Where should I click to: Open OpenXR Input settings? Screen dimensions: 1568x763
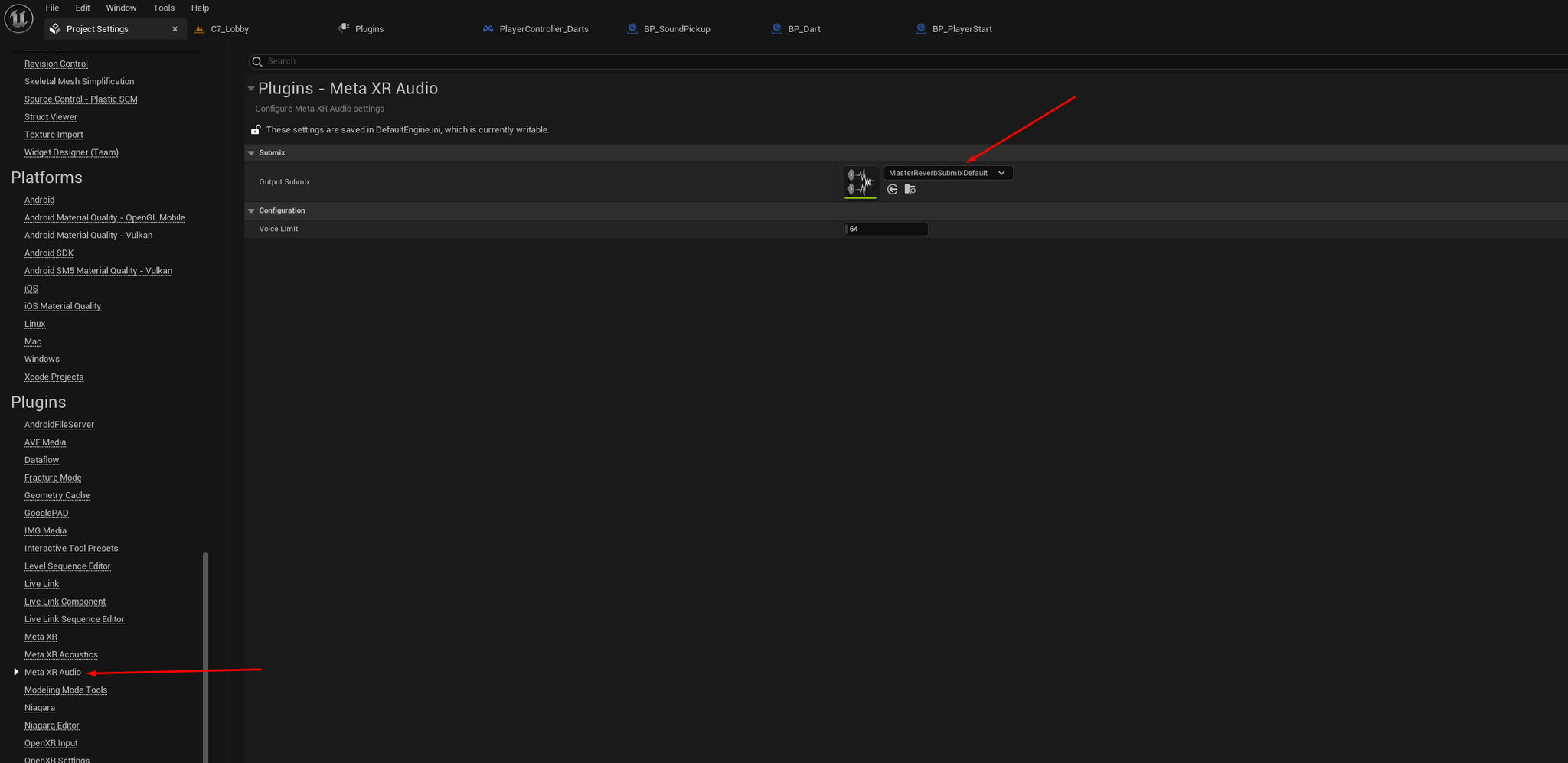(x=51, y=743)
